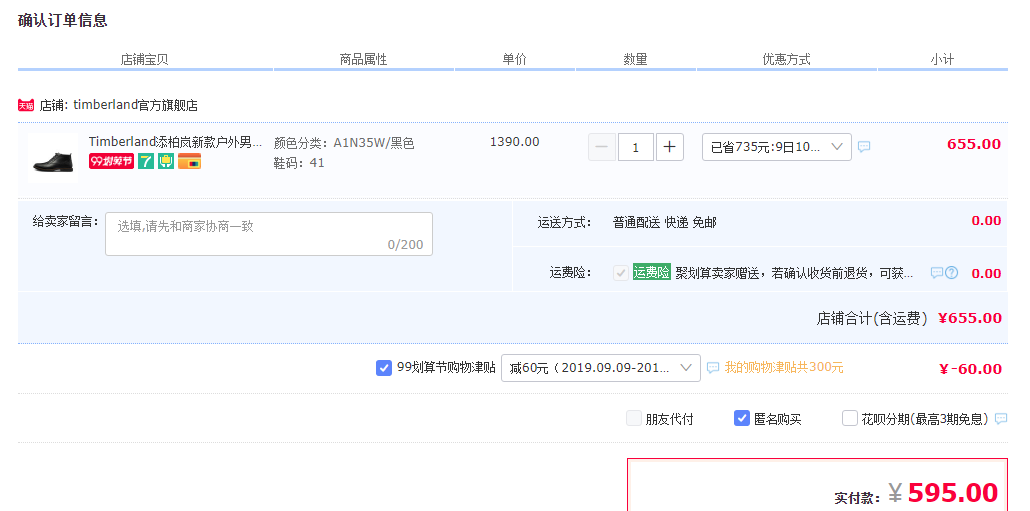Increase quantity with the plus button

click(669, 147)
